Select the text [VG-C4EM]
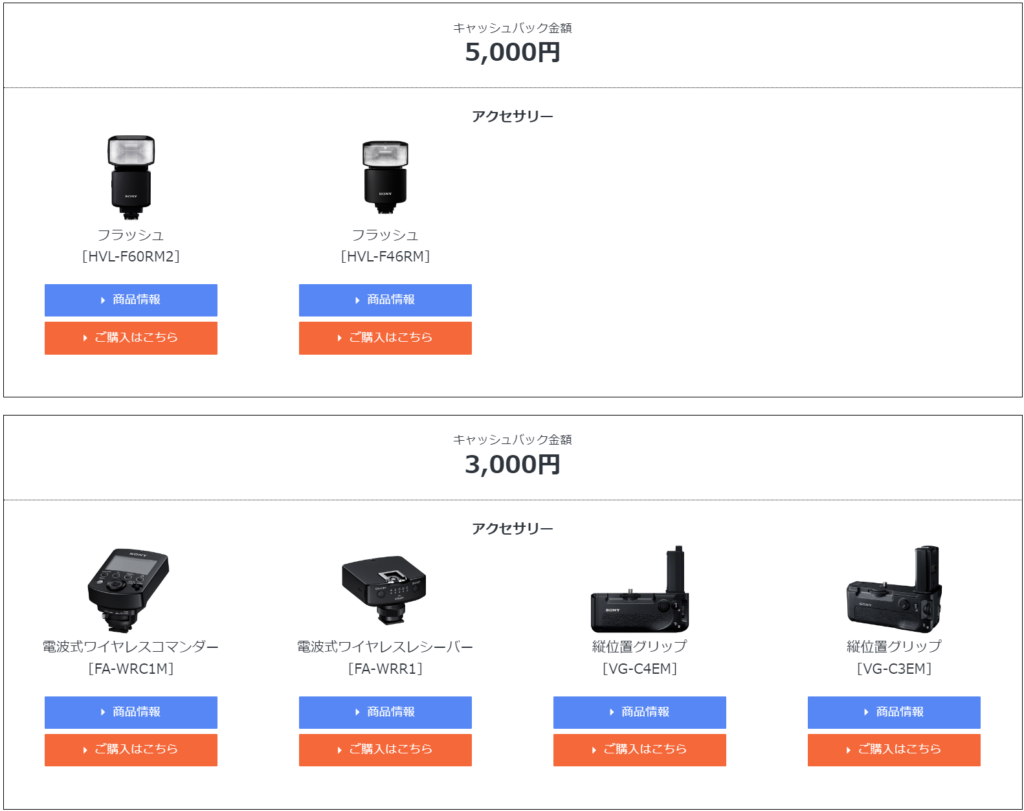The width and height of the screenshot is (1024, 811). 639,669
